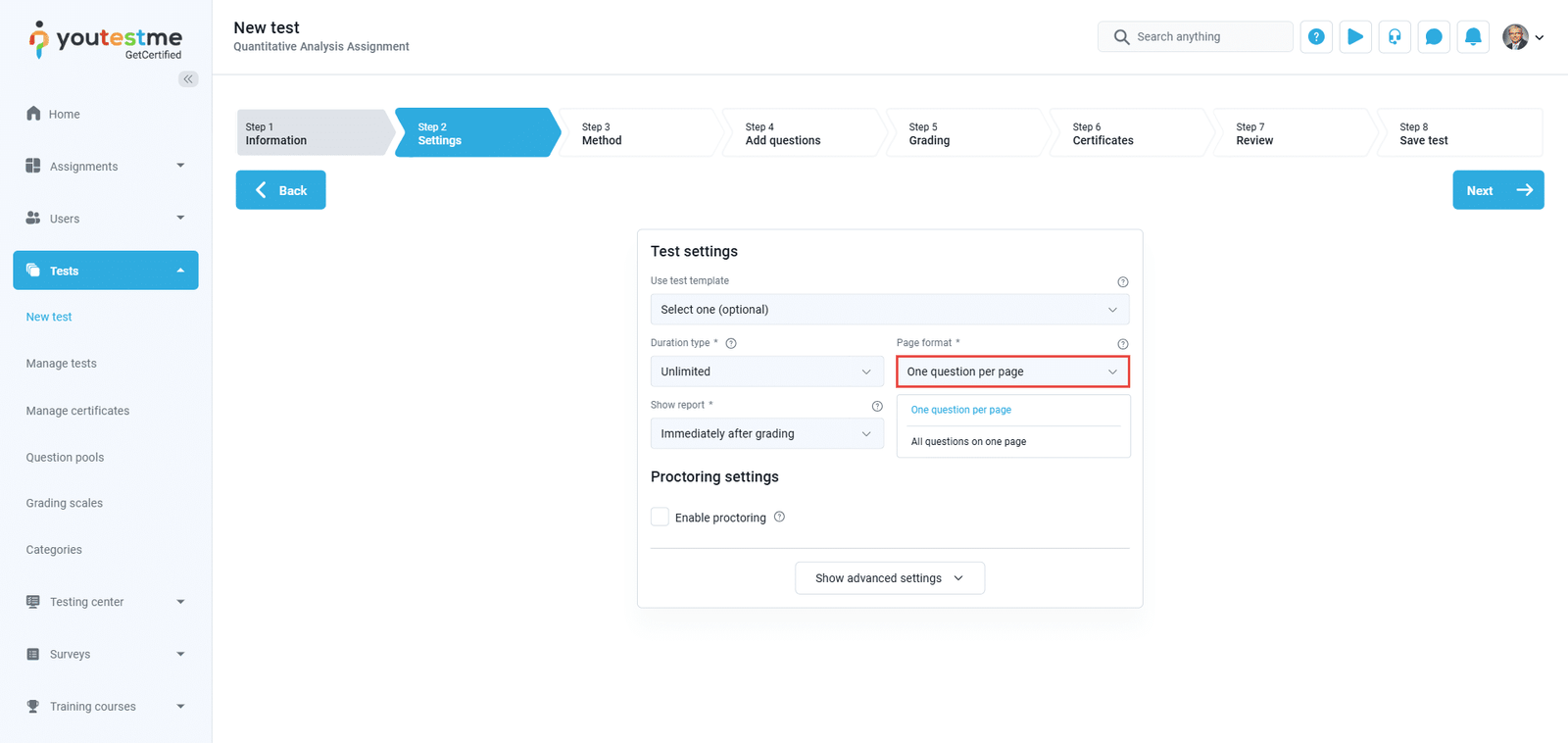Screen dimensions: 1568x743
Task: Collapse the sidebar with double-chevron icon
Action: 188,79
